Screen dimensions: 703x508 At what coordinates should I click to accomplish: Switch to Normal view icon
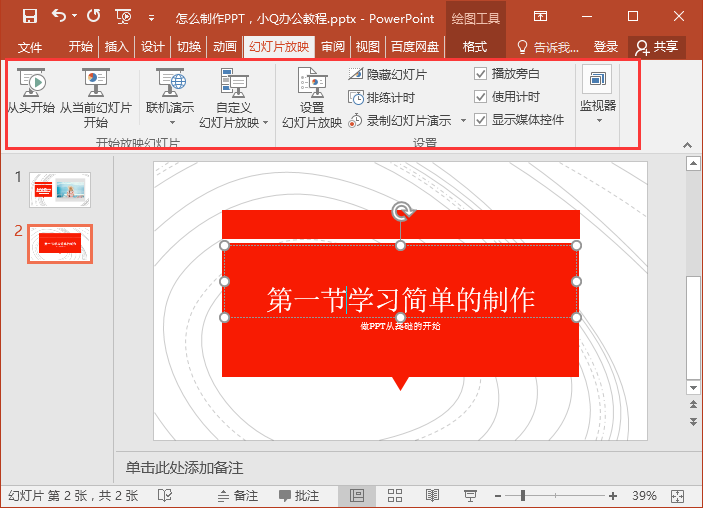(x=357, y=496)
